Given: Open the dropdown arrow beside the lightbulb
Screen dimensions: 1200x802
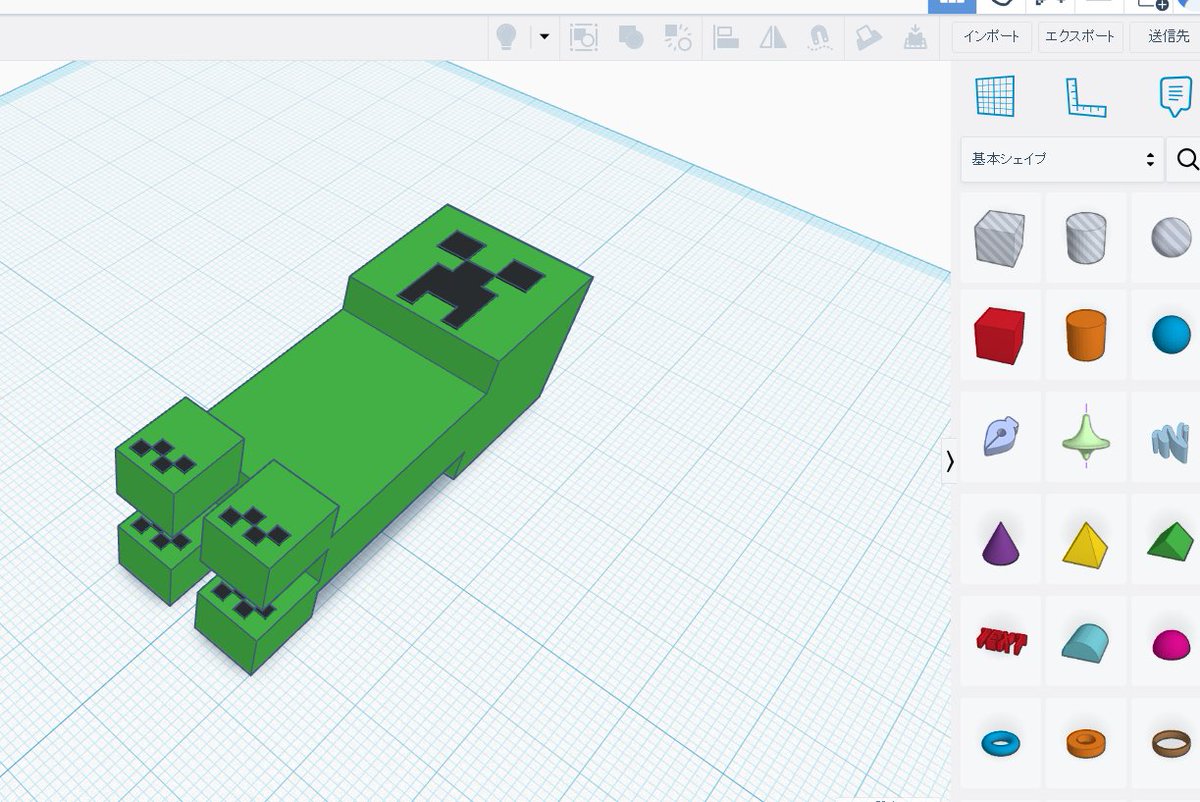Looking at the screenshot, I should 544,37.
